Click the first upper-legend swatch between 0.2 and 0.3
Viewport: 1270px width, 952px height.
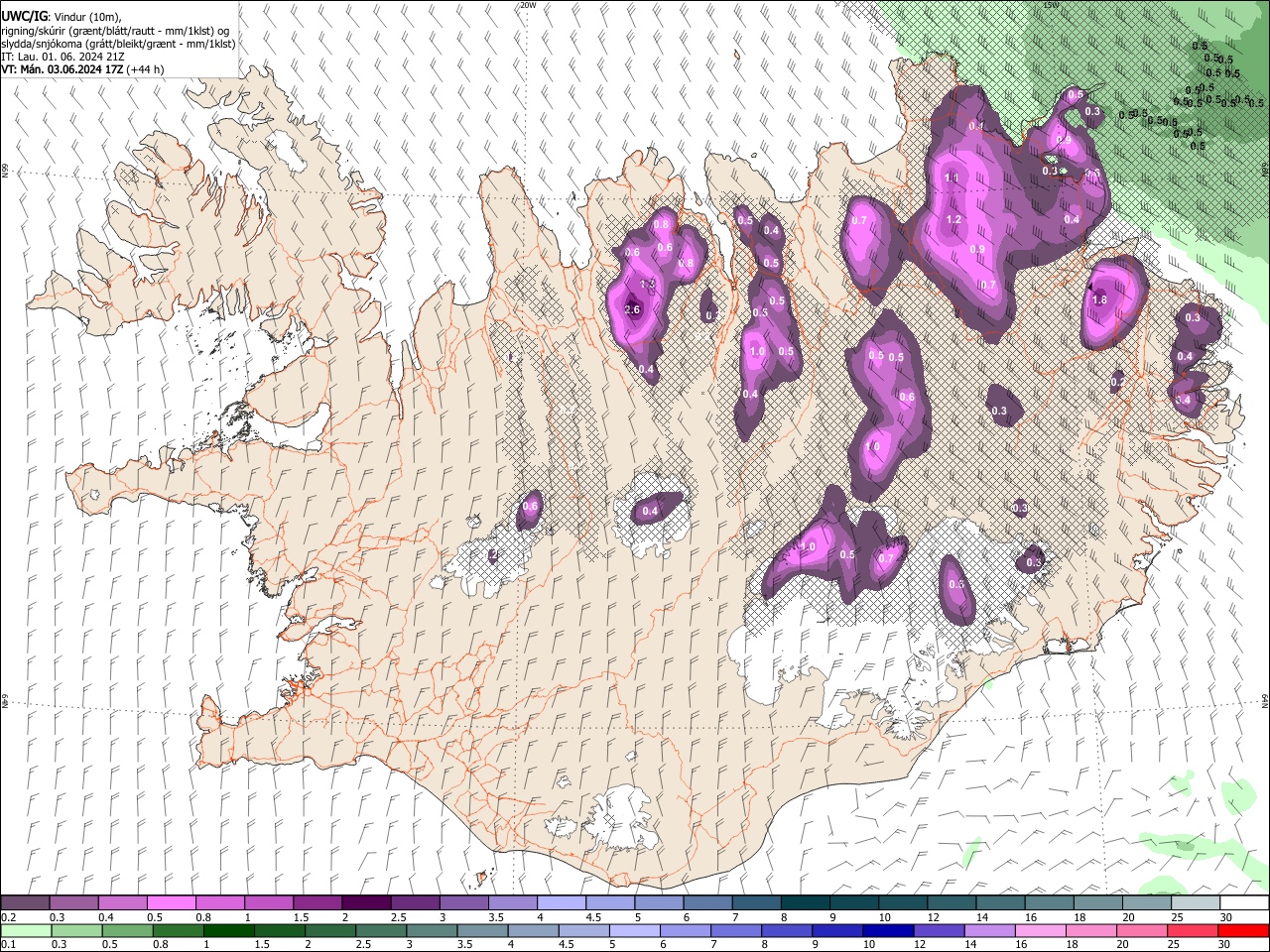pyautogui.click(x=25, y=903)
